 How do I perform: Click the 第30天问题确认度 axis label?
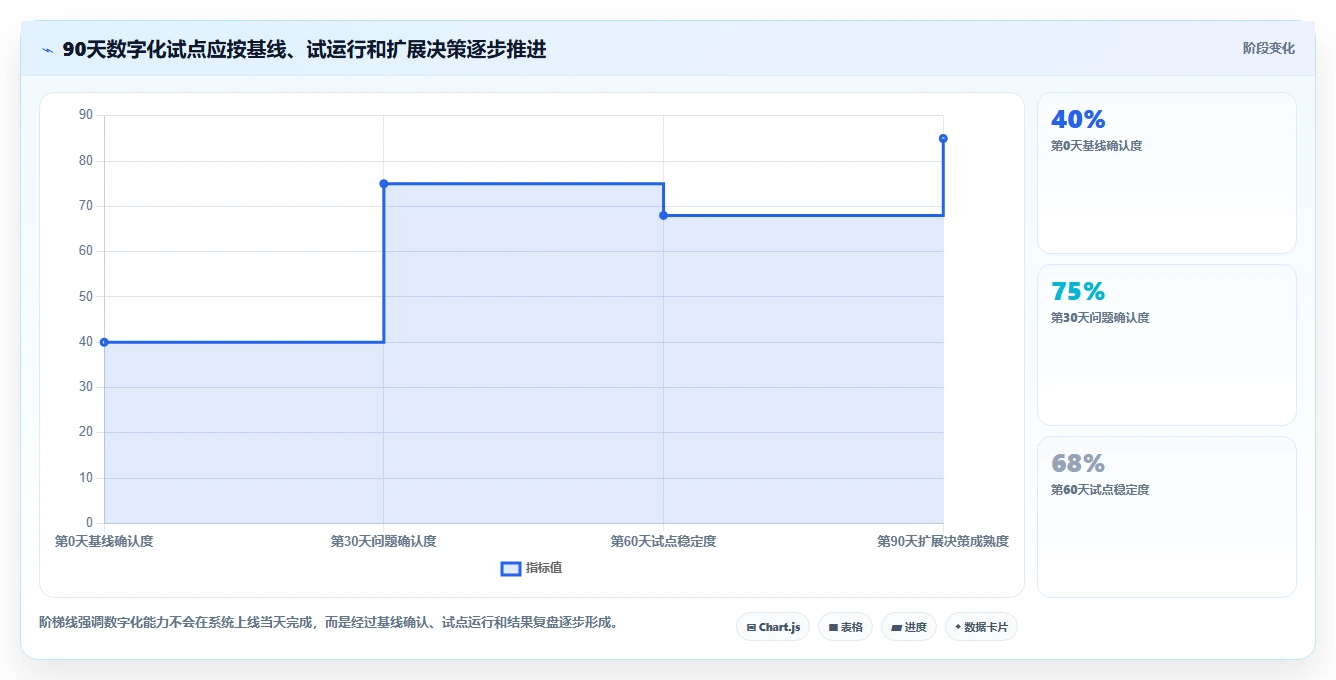coord(384,541)
